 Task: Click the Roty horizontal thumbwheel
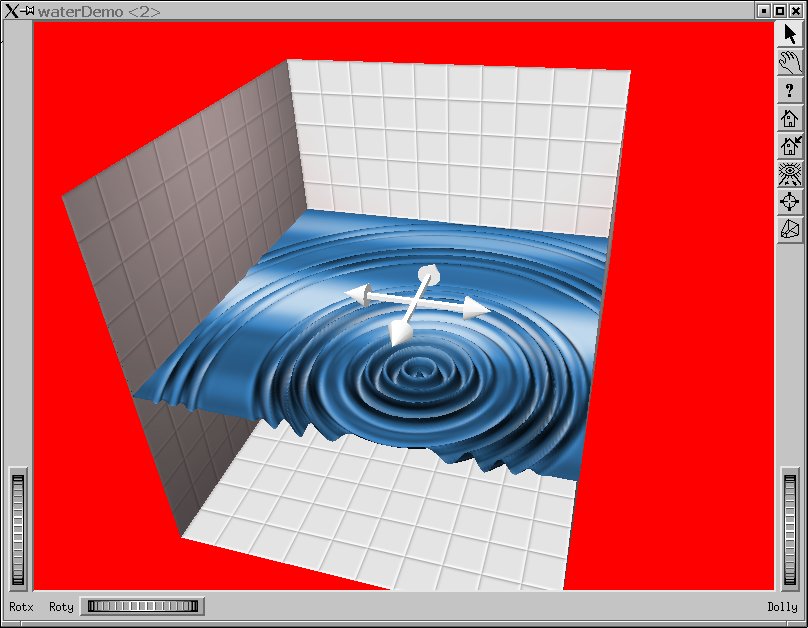tap(143, 606)
